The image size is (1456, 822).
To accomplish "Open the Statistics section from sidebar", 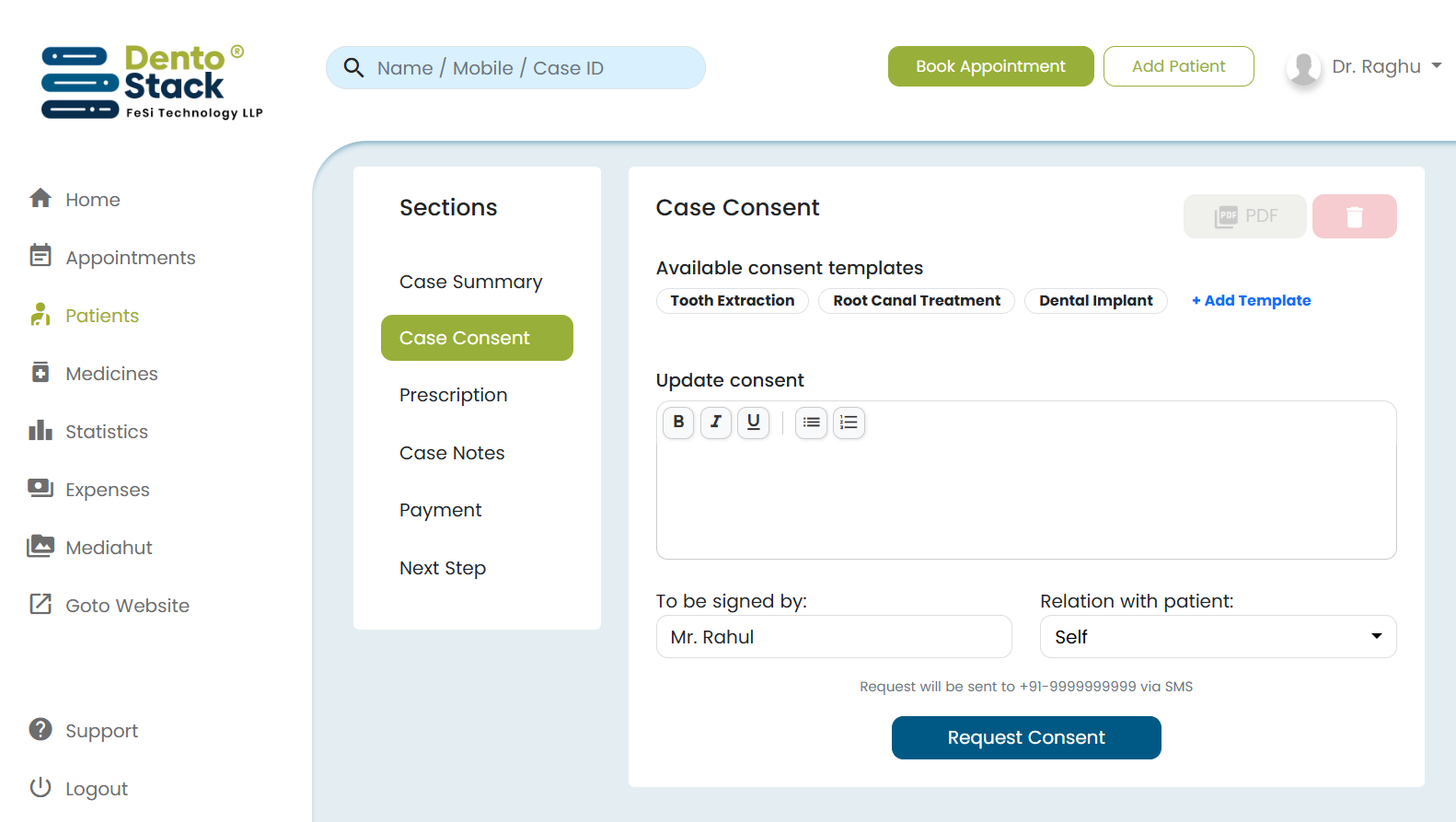I will coord(107,431).
